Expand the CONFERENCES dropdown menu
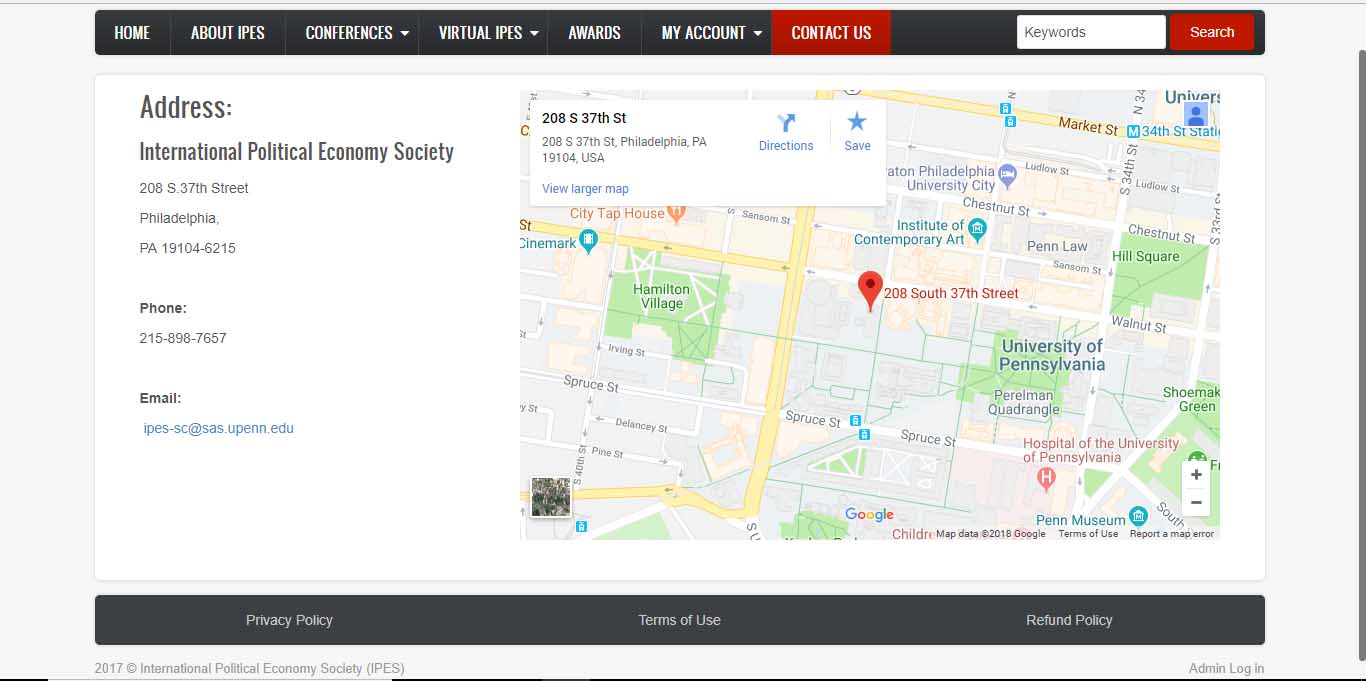 [351, 33]
